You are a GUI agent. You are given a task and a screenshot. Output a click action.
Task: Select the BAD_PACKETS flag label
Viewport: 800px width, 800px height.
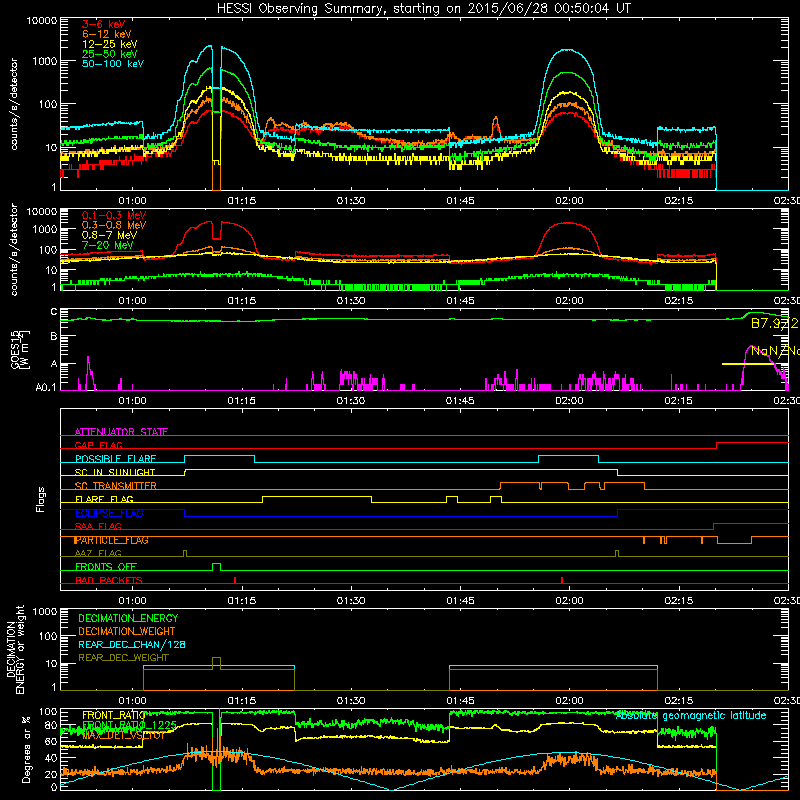click(x=109, y=580)
